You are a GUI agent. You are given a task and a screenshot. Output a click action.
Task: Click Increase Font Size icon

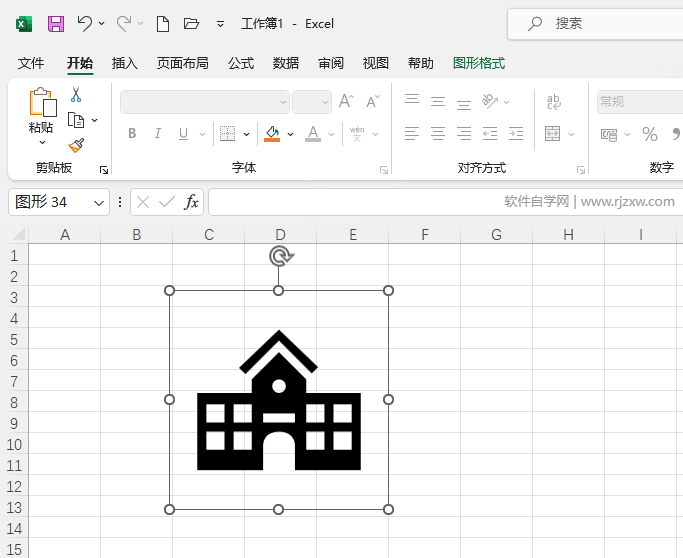[x=347, y=101]
